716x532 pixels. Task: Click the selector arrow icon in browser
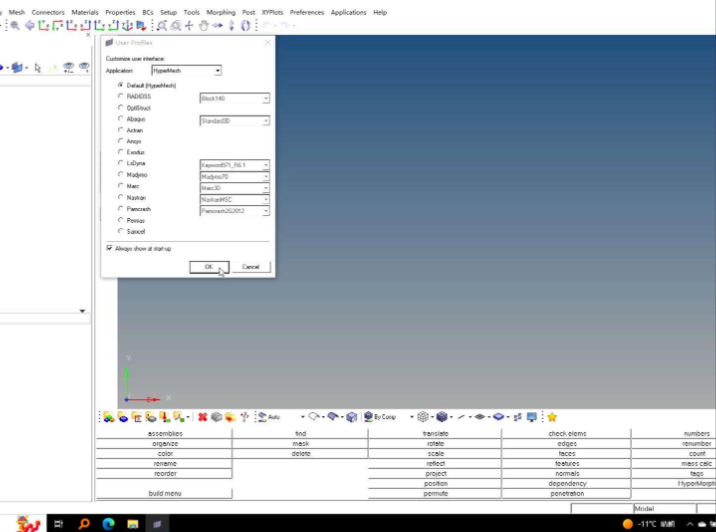pyautogui.click(x=37, y=68)
